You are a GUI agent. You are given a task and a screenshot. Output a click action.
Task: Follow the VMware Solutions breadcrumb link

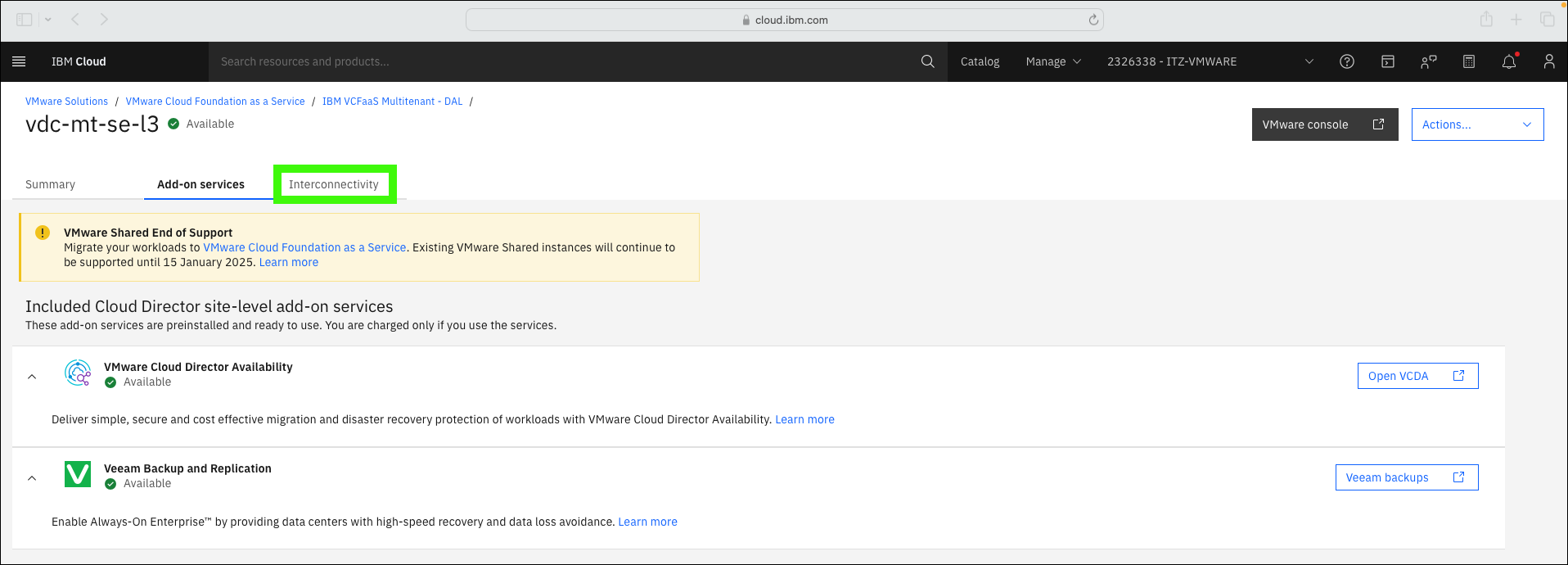click(66, 102)
